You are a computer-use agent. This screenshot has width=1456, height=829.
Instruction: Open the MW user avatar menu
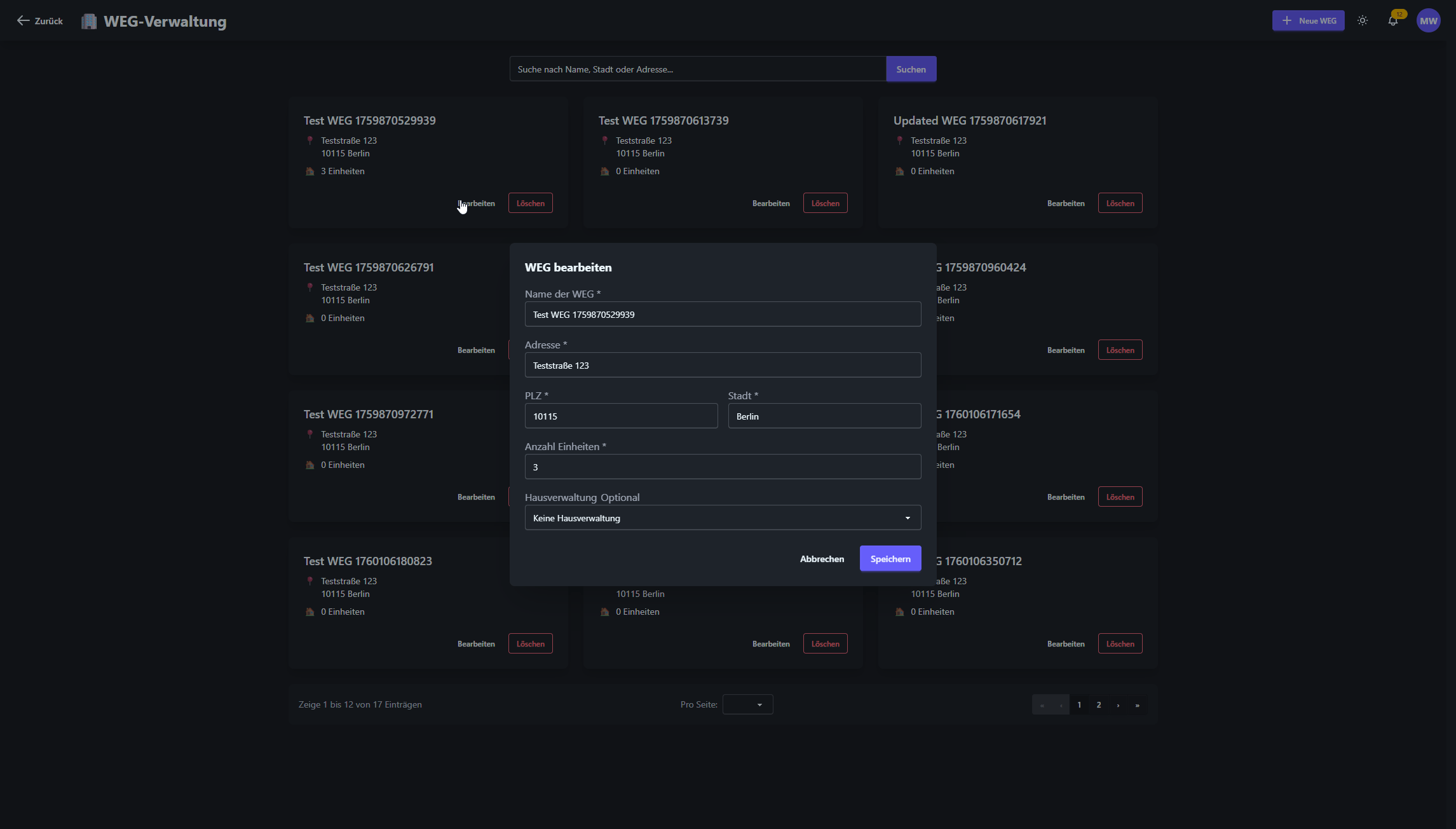1428,21
